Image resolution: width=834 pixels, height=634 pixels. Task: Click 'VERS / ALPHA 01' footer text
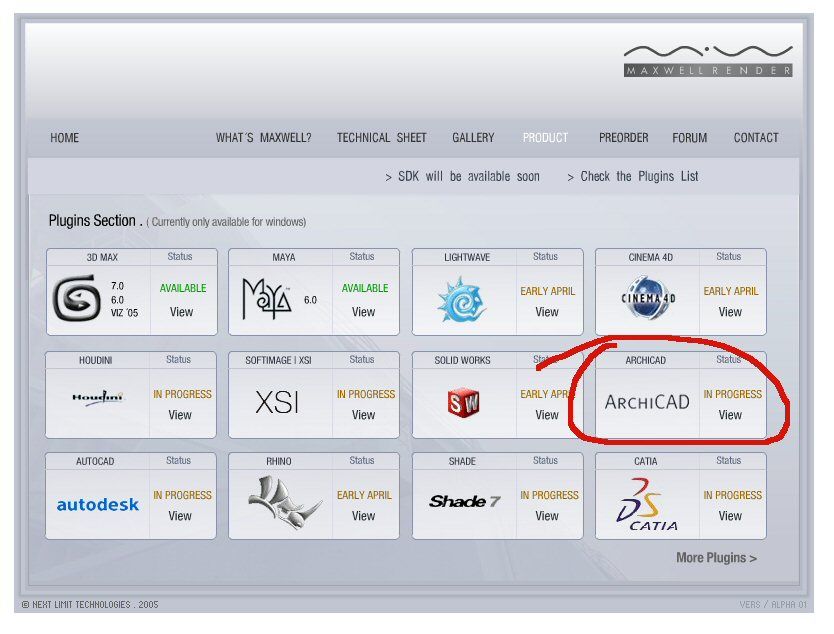coord(773,605)
